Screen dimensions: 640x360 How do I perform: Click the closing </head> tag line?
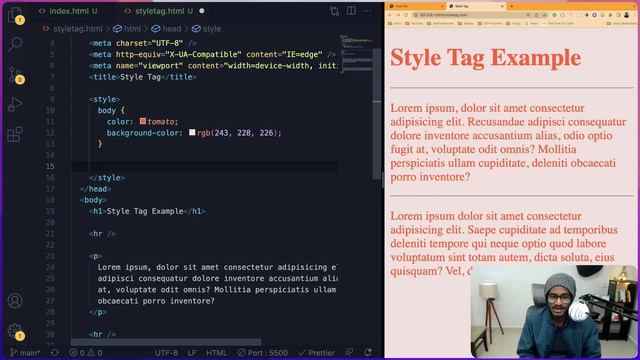click(x=96, y=189)
